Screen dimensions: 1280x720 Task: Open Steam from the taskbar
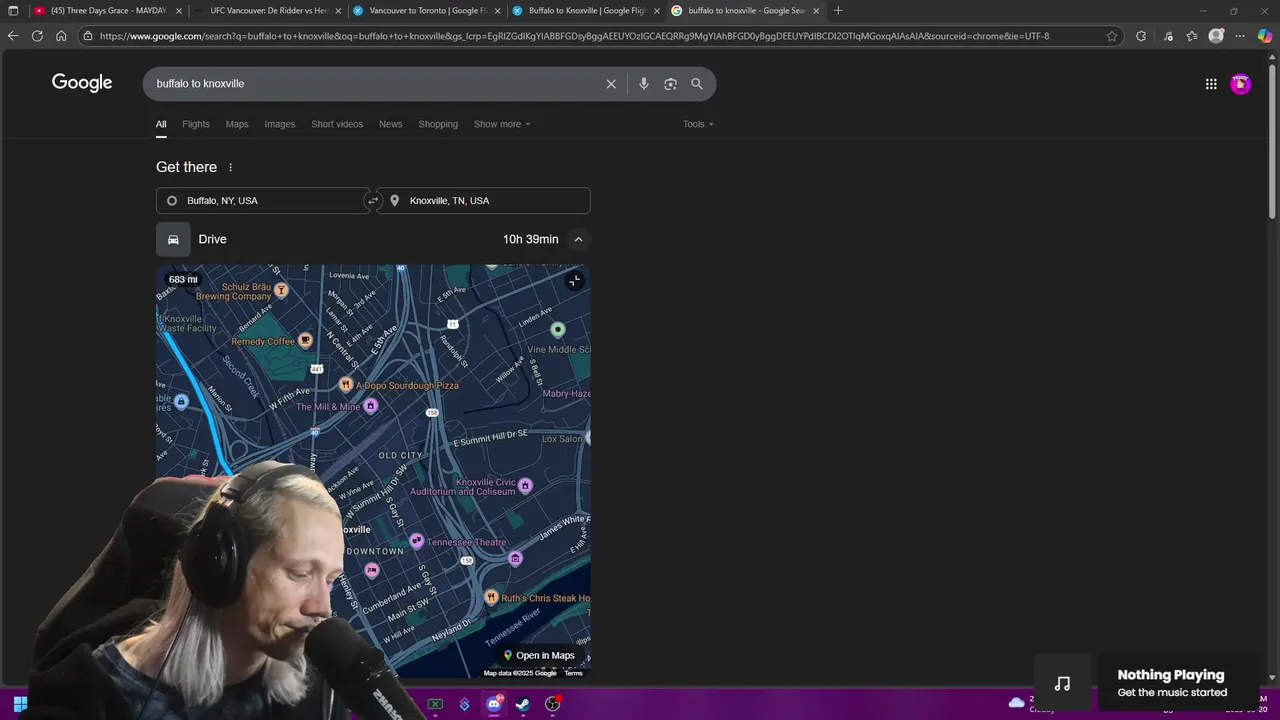coord(523,704)
